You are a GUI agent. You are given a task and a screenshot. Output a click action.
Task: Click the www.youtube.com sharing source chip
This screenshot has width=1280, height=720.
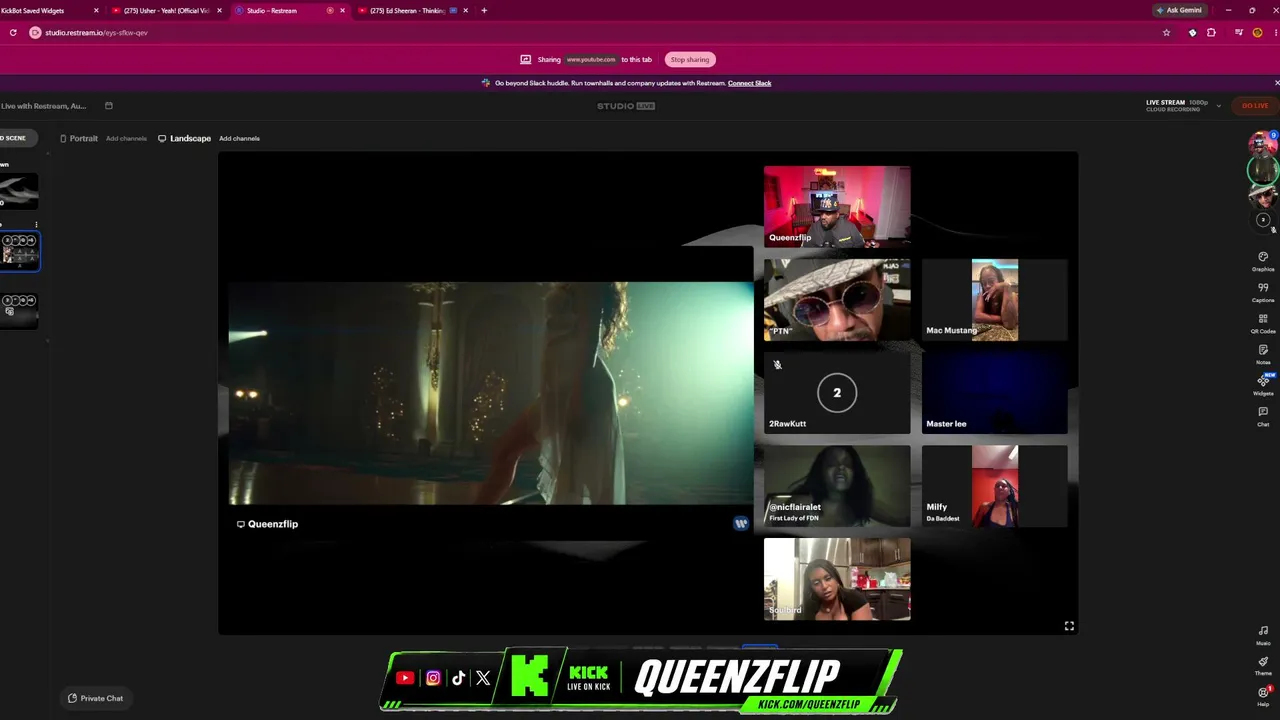[591, 59]
